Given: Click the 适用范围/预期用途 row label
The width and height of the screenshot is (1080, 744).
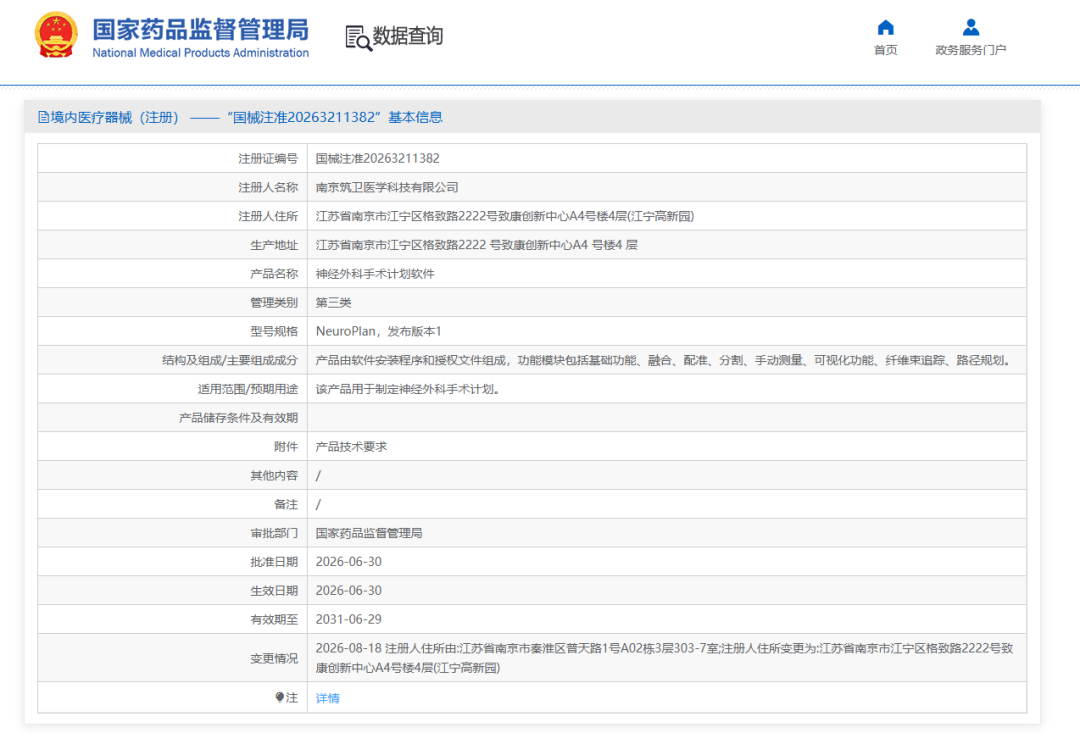Looking at the screenshot, I should point(248,389).
